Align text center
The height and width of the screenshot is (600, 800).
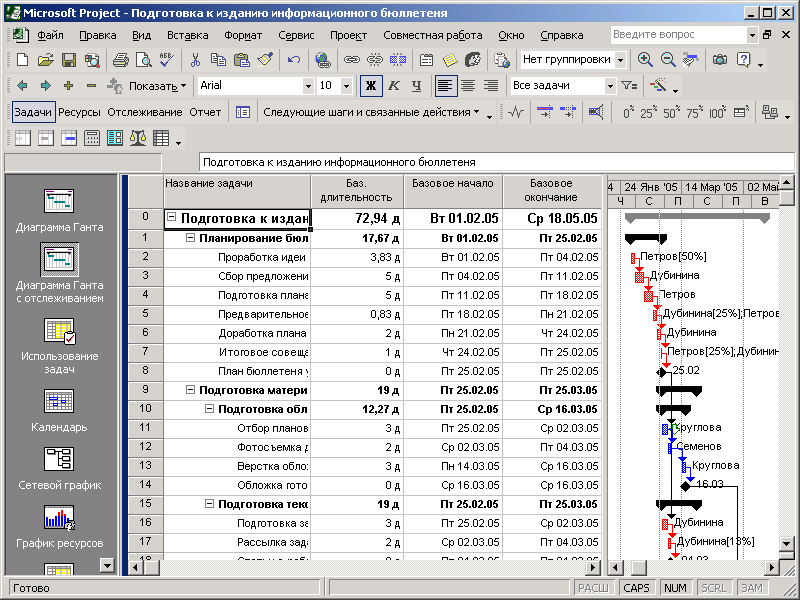click(x=468, y=86)
